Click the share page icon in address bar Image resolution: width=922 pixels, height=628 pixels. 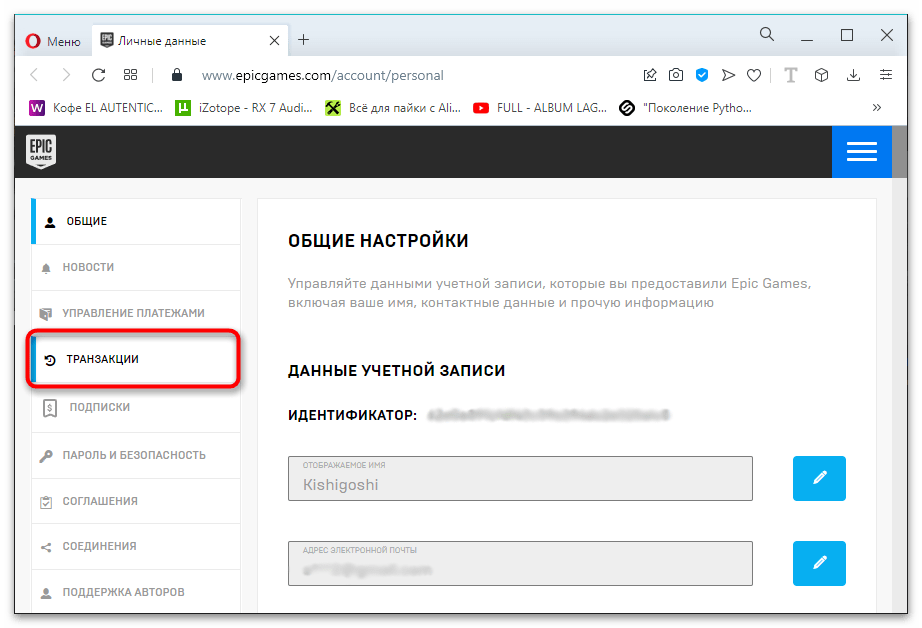[650, 75]
